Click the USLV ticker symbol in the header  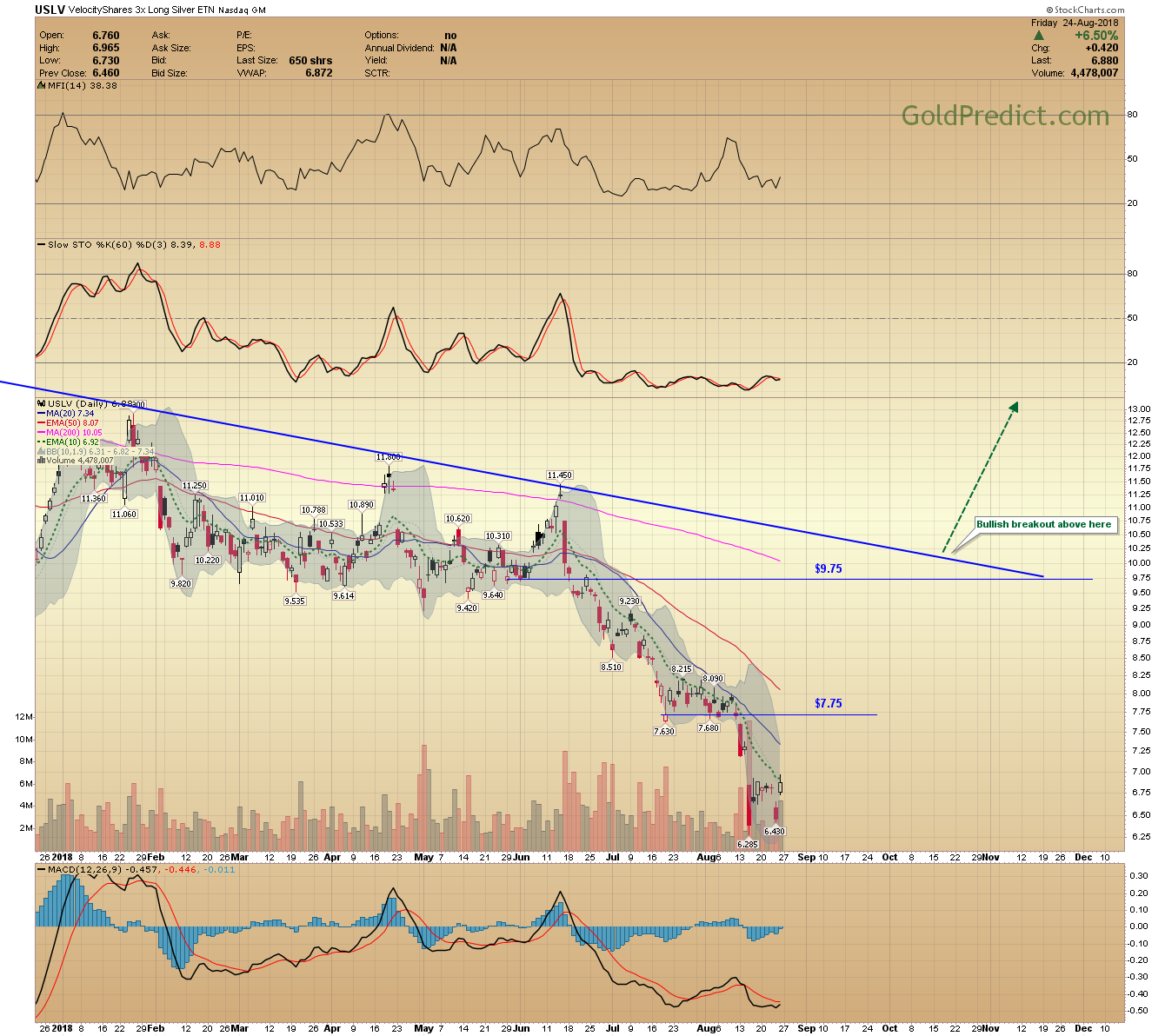point(49,10)
